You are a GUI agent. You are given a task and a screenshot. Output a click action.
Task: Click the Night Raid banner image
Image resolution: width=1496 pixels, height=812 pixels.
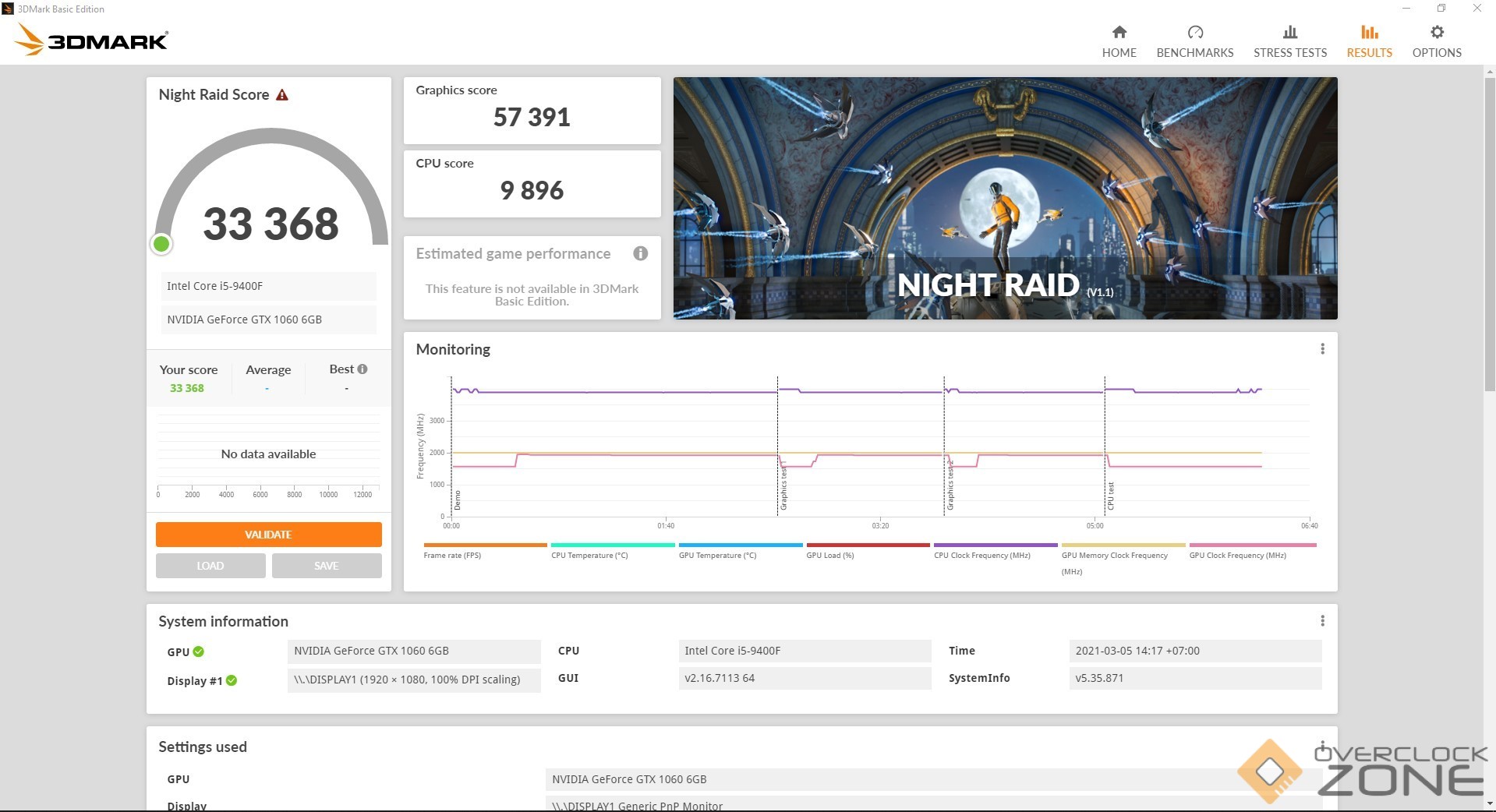(x=1005, y=198)
